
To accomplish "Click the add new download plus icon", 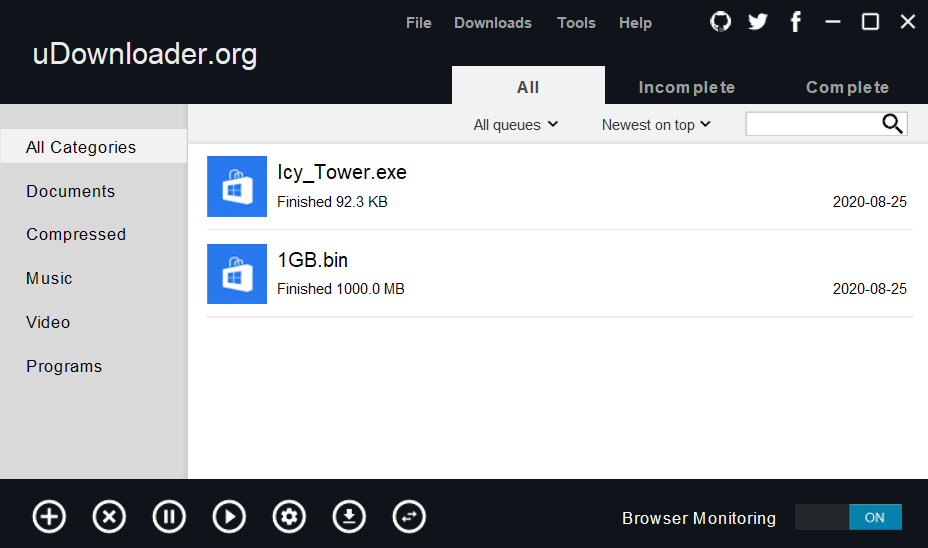I will point(49,517).
